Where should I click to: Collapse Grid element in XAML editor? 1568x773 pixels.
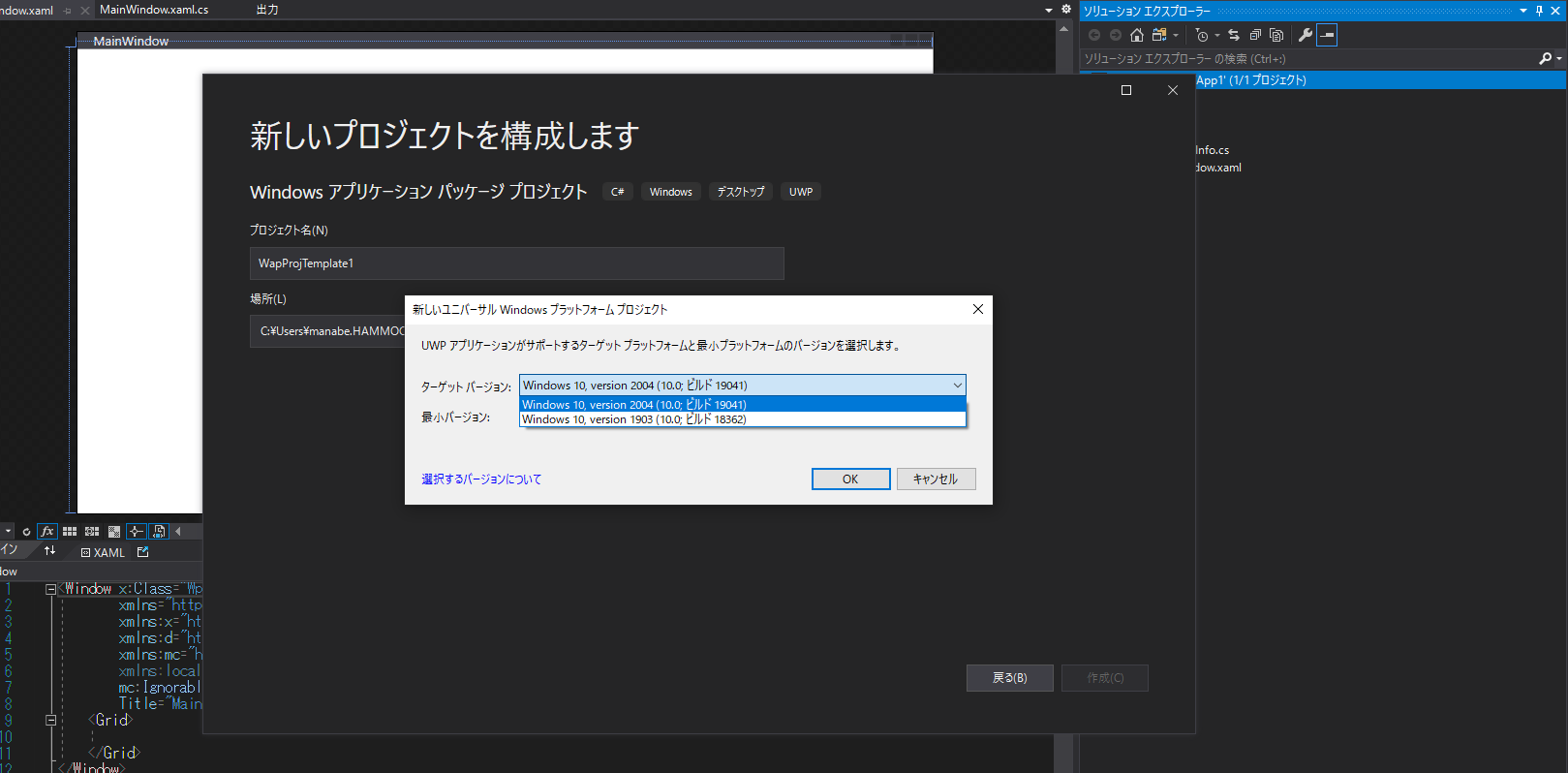tap(50, 721)
